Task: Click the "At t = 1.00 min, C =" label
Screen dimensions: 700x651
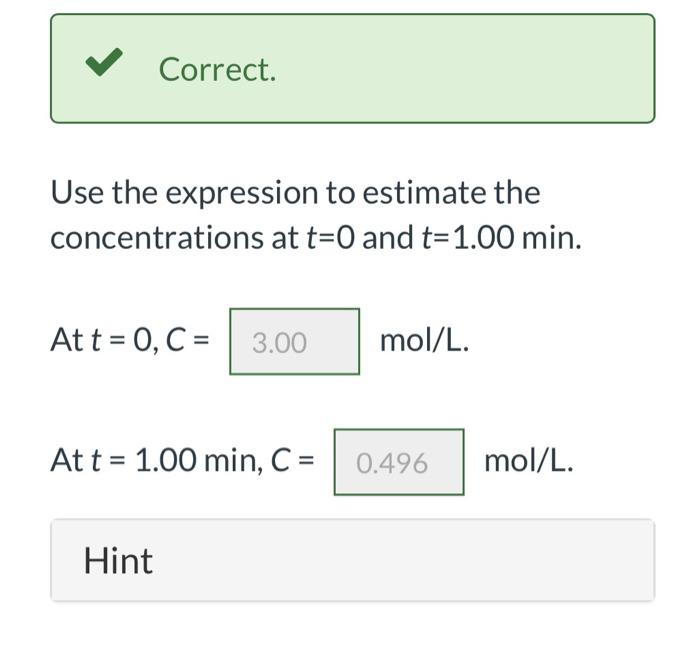Action: (182, 460)
